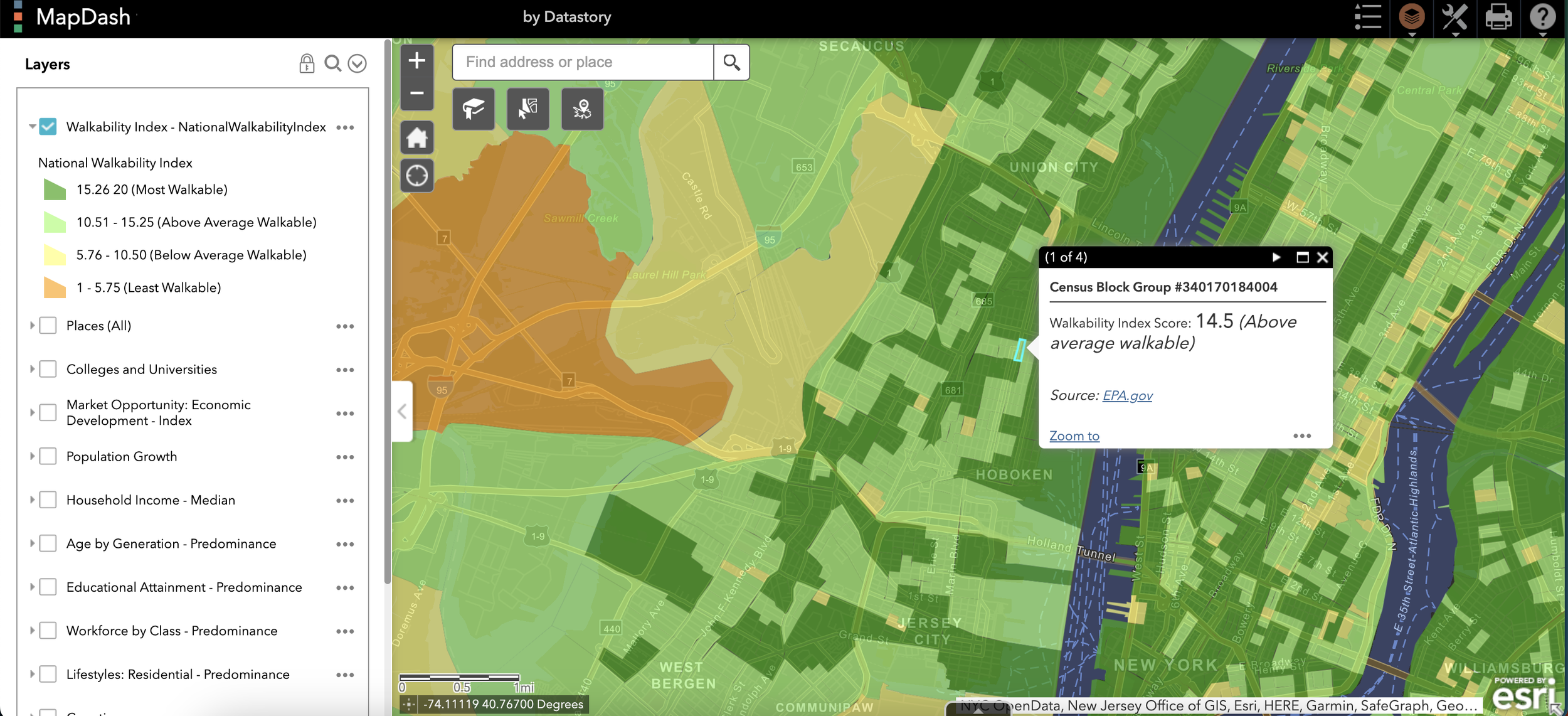This screenshot has width=1568, height=716.
Task: Find my location with locate button
Action: (x=416, y=176)
